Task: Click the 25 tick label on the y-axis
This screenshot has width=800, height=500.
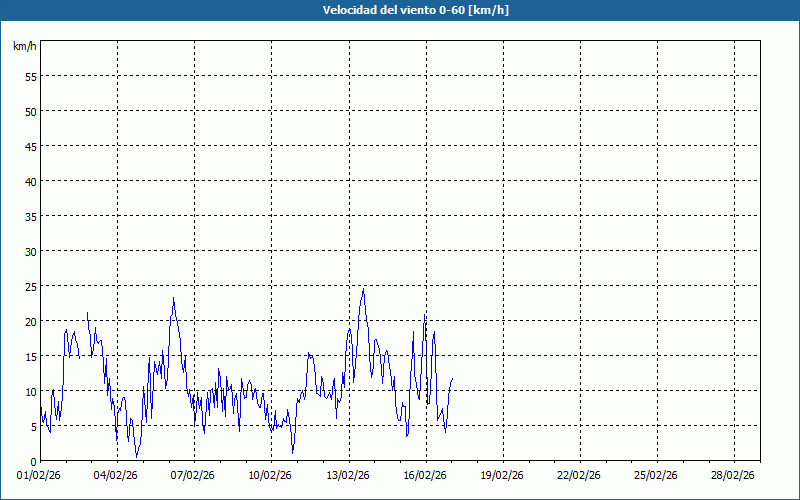Action: (x=30, y=286)
